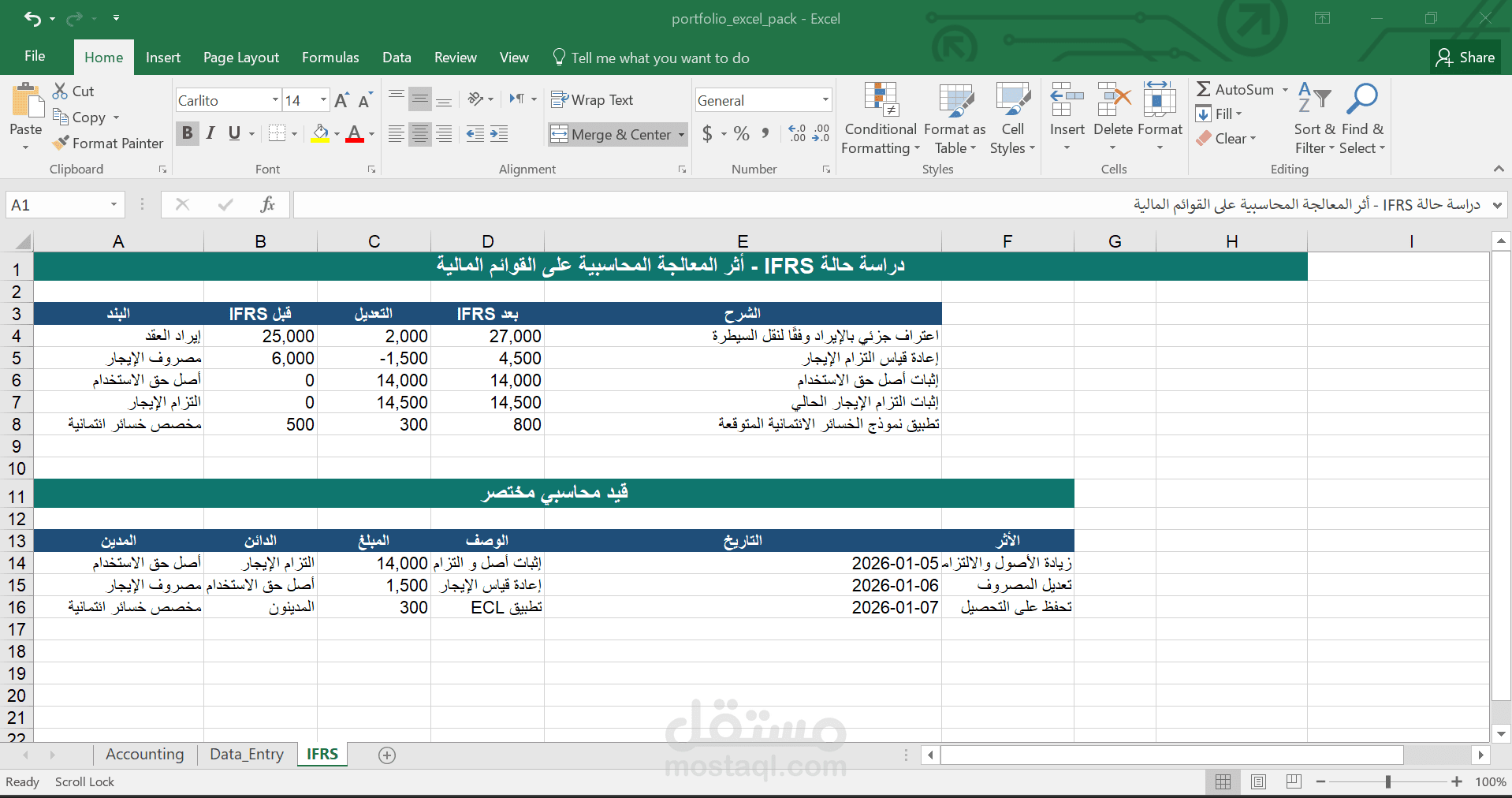Decrease indent in Alignment group
The height and width of the screenshot is (798, 1512).
tap(475, 134)
